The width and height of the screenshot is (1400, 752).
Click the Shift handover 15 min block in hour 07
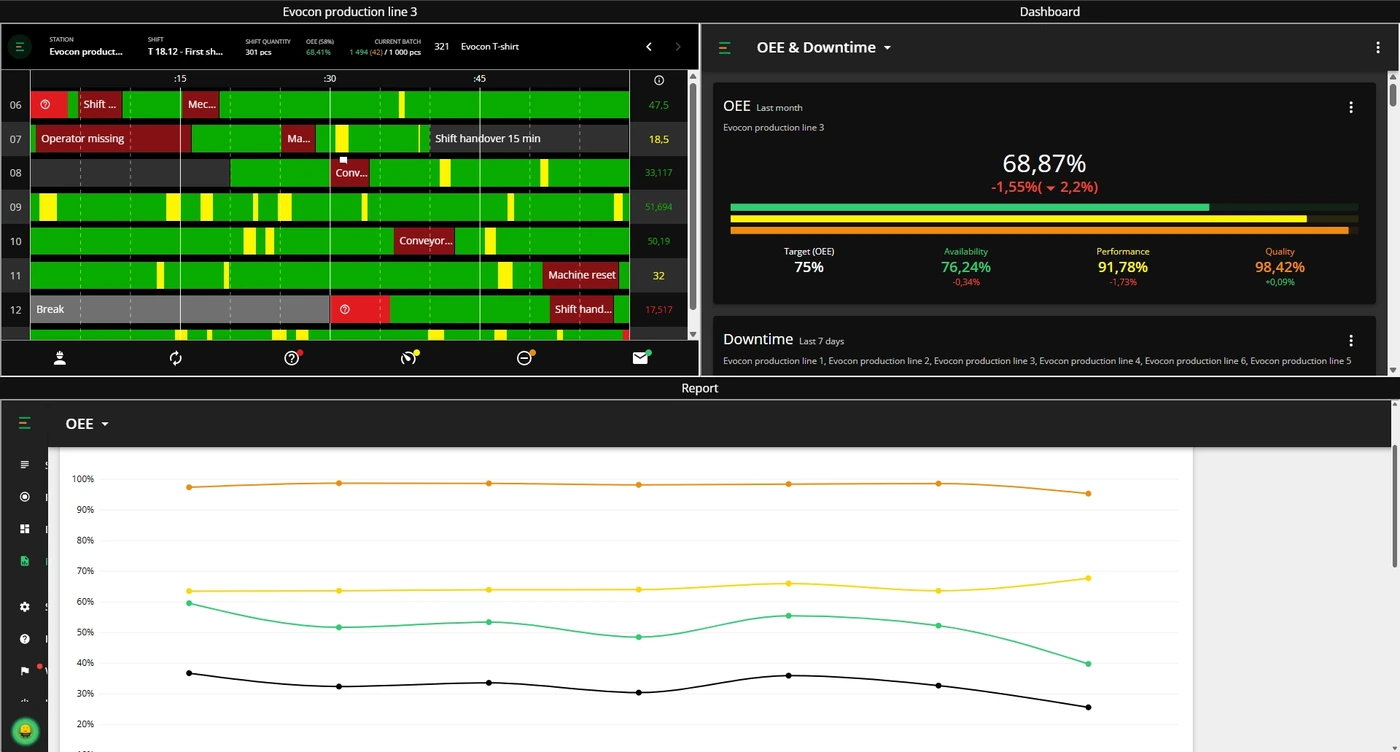(x=530, y=139)
